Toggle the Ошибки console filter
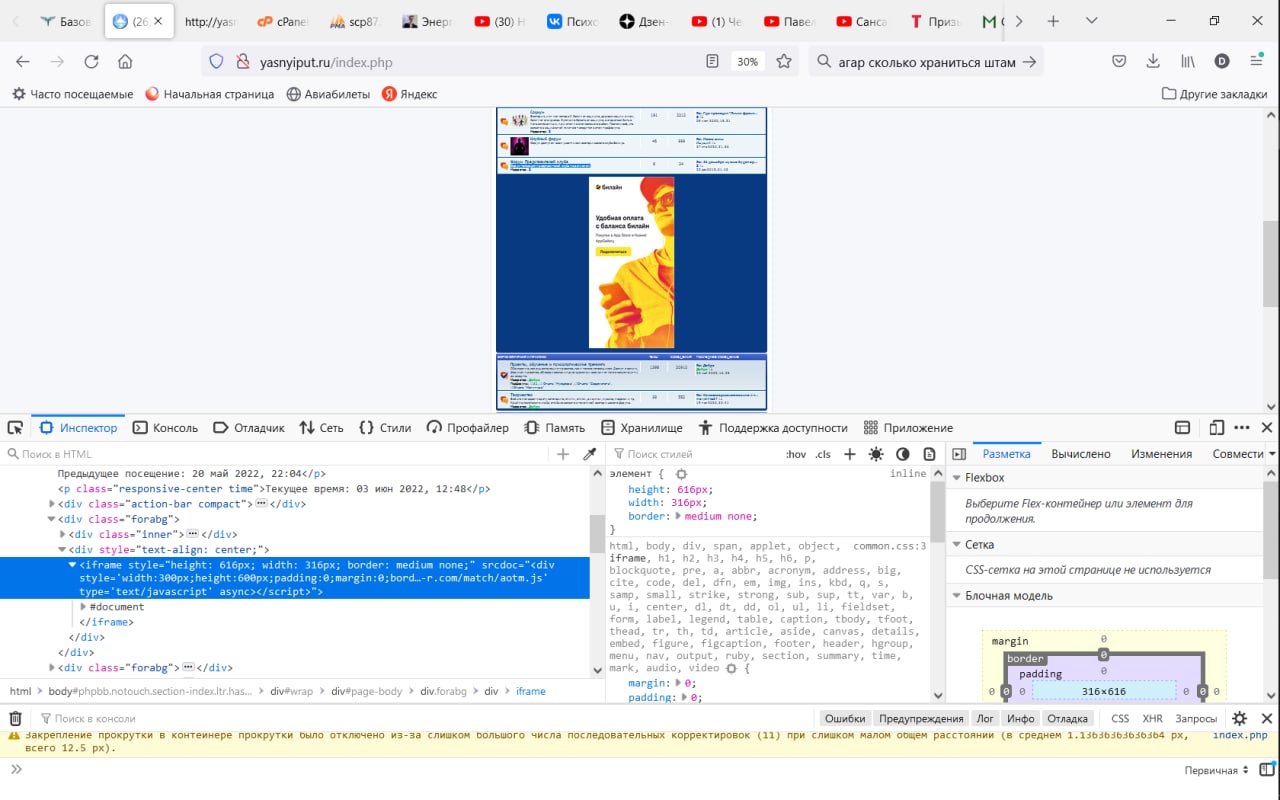 coord(845,718)
